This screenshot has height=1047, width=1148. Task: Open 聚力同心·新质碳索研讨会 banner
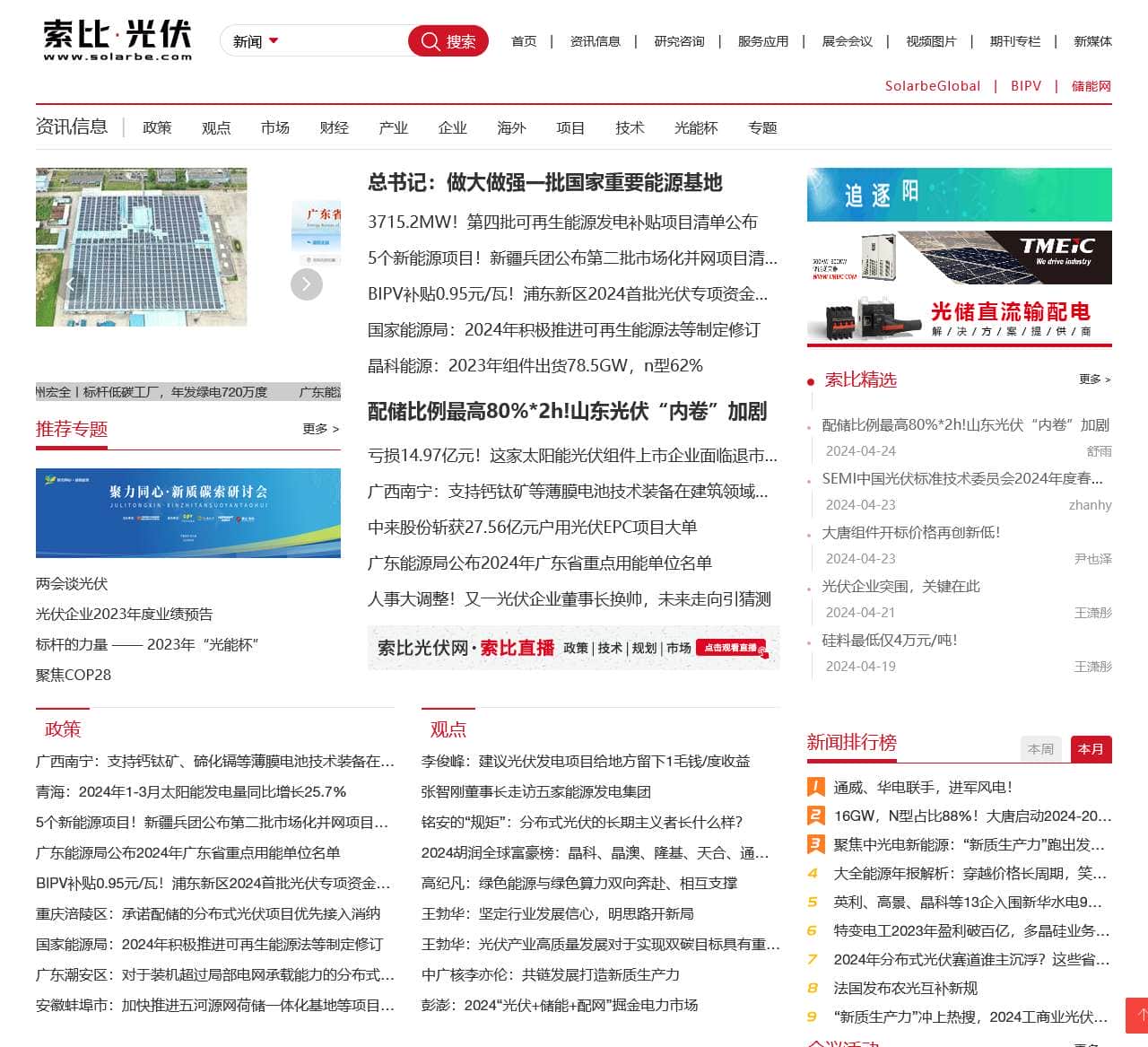[188, 513]
